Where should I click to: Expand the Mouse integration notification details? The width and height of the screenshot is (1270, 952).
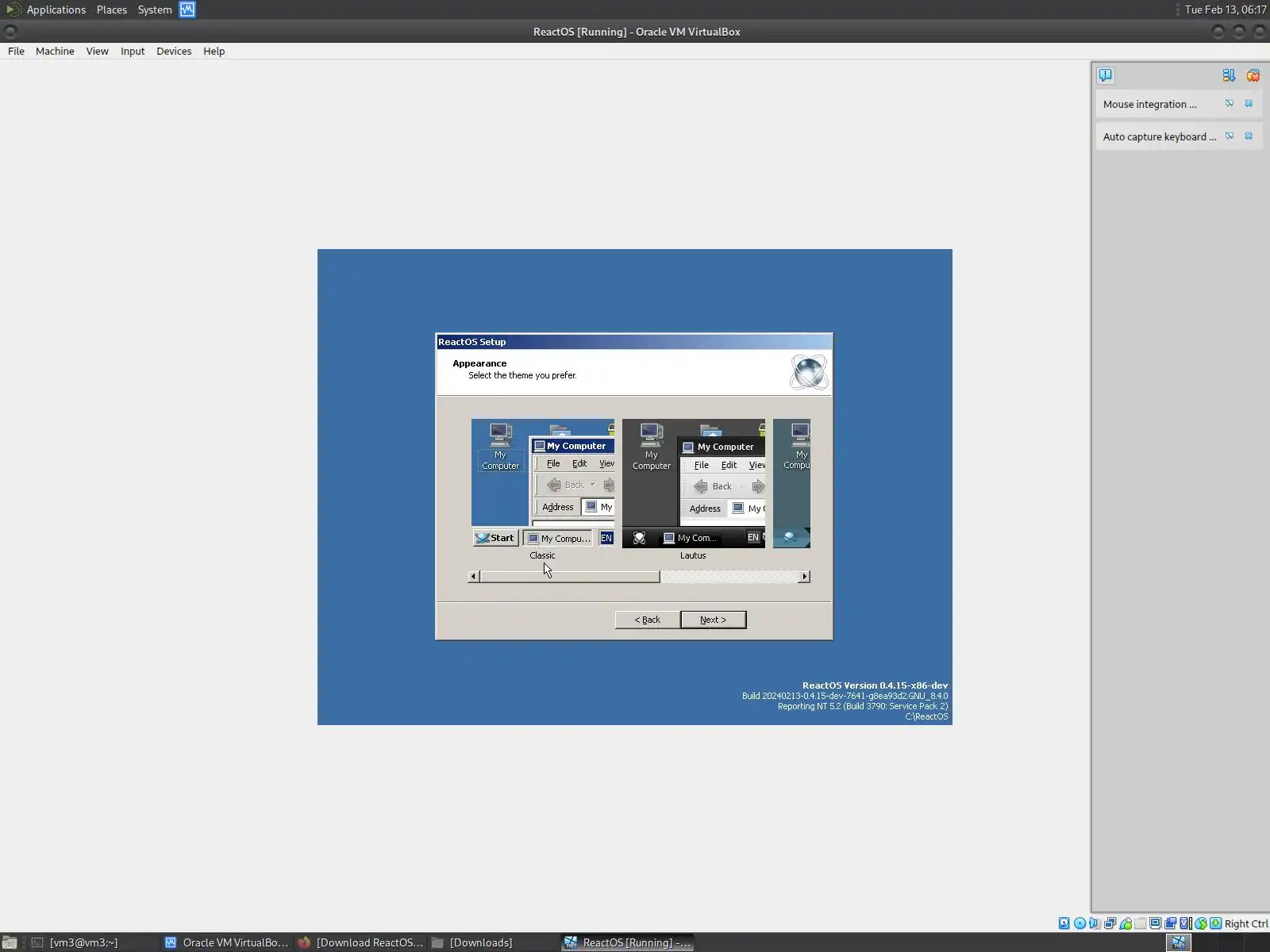[1230, 104]
